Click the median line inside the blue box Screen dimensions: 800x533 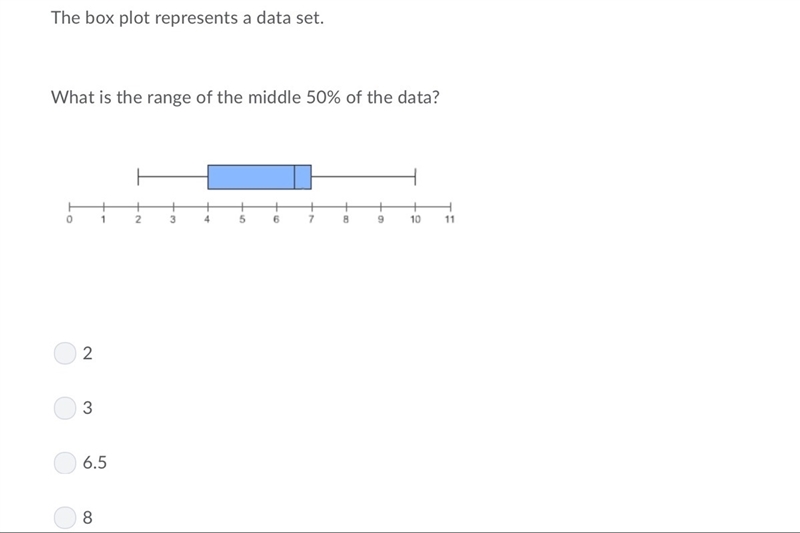coord(294,177)
